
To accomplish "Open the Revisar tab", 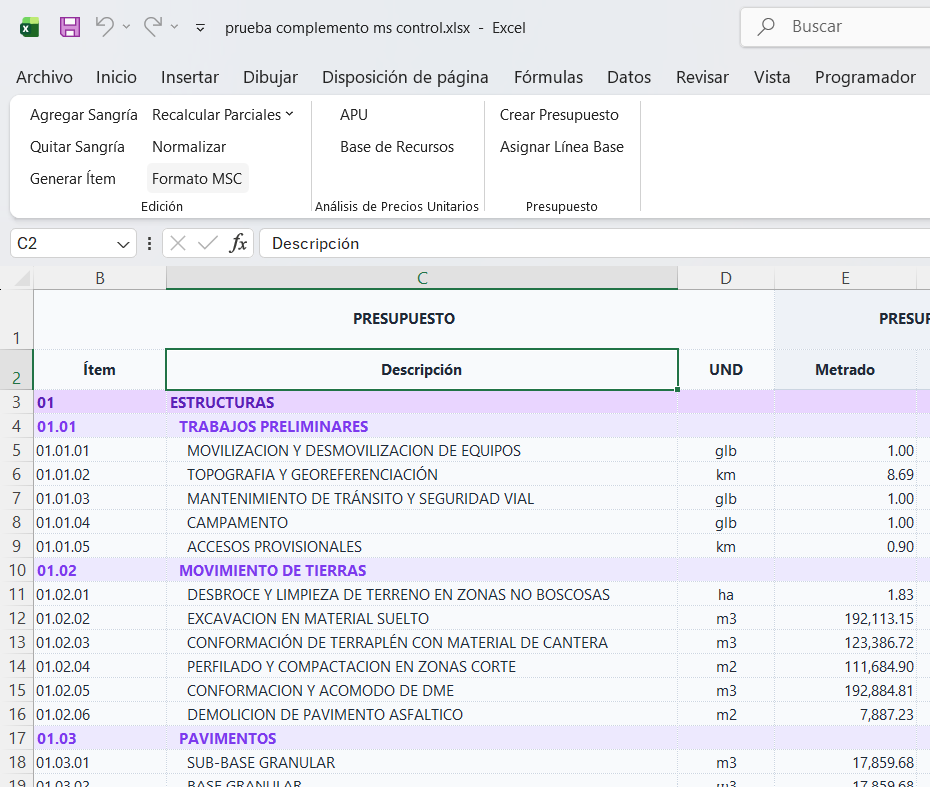I will (x=702, y=77).
